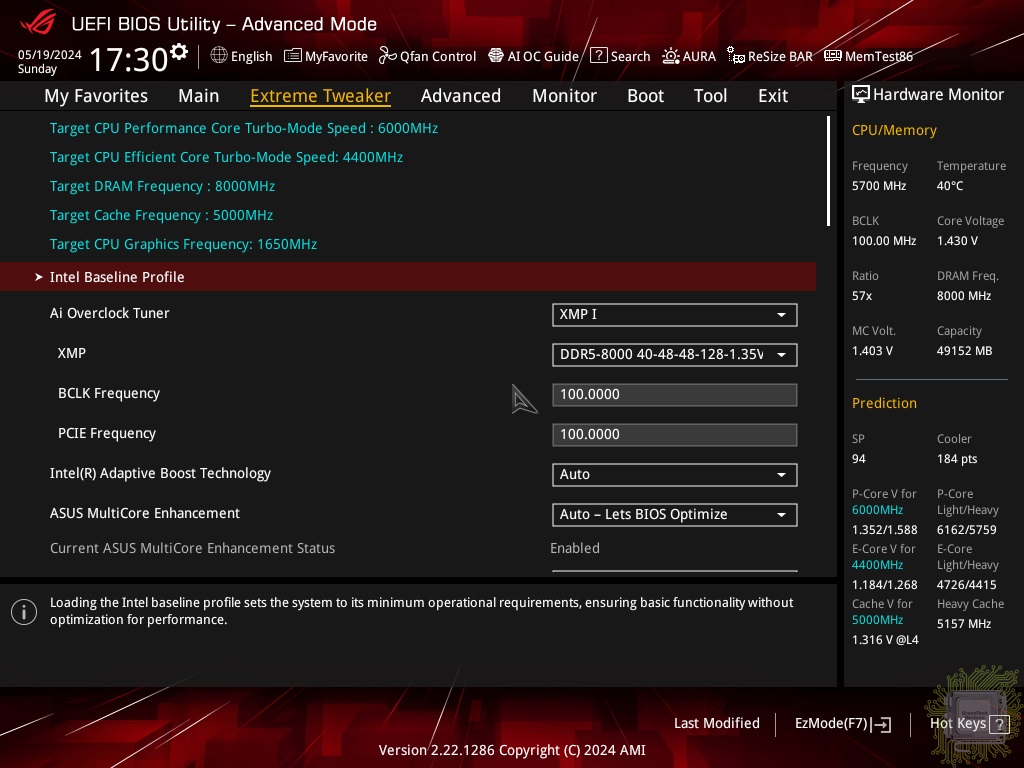
Task: Go to the Monitor tab
Action: (564, 96)
